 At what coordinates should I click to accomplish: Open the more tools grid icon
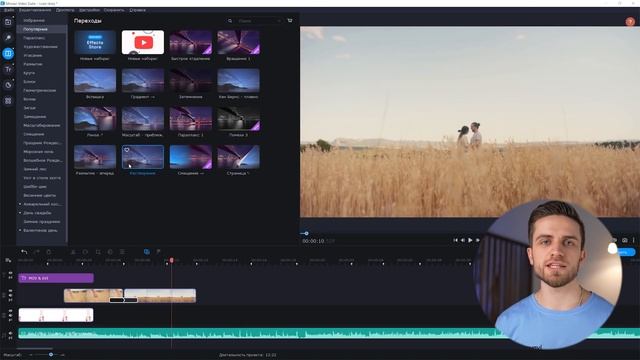[x=8, y=101]
